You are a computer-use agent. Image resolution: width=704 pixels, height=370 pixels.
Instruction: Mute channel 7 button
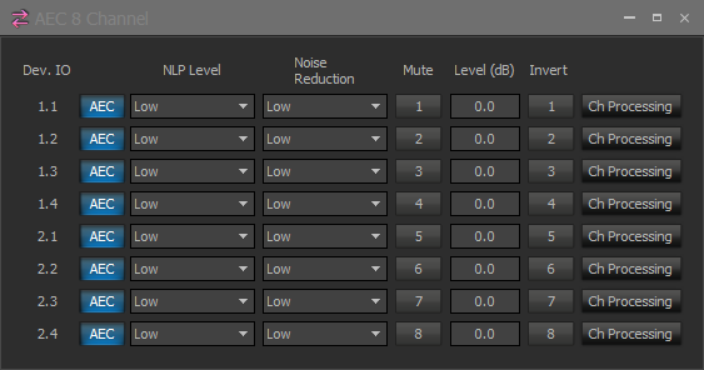click(x=418, y=301)
